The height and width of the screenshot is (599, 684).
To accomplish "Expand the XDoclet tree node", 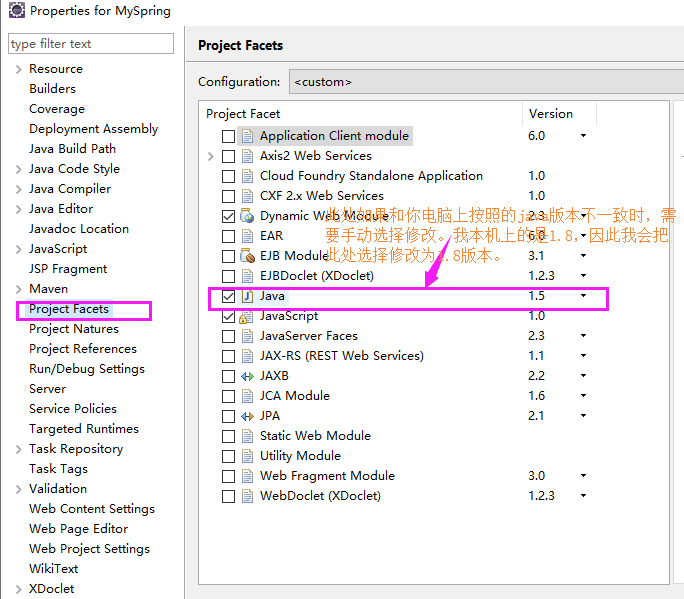I will [18, 589].
